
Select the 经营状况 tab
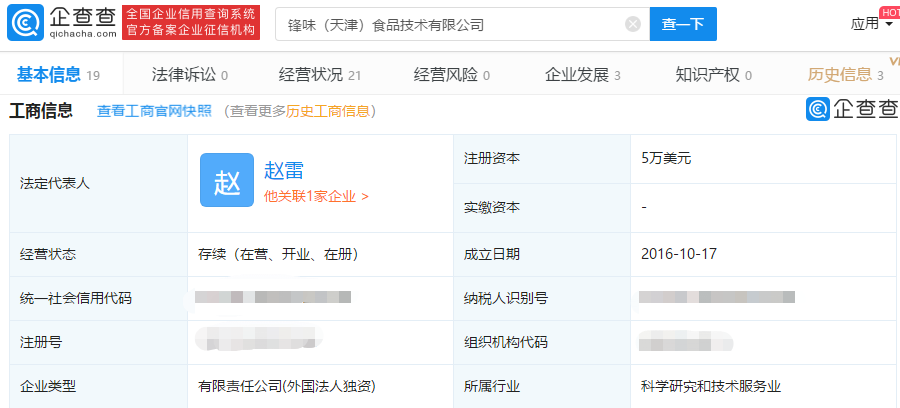(x=319, y=74)
